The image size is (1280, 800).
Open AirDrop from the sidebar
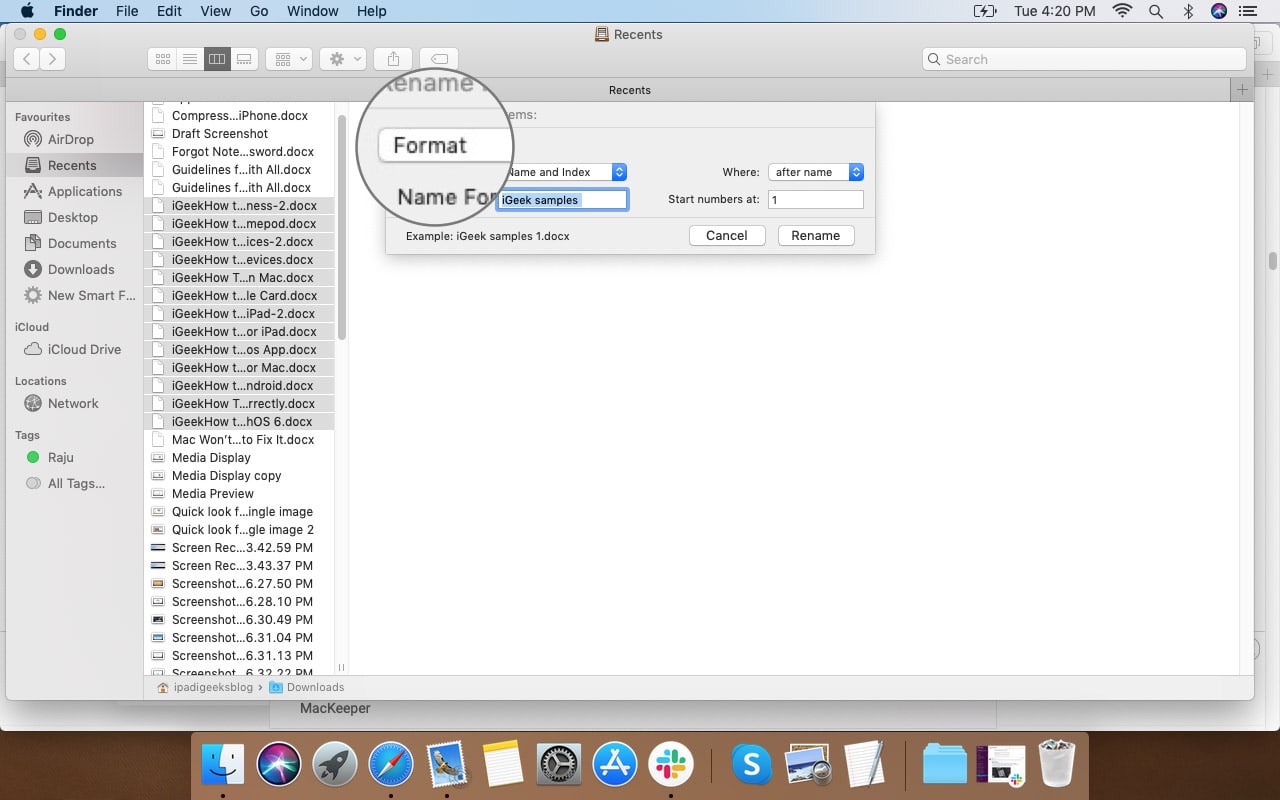[x=70, y=139]
